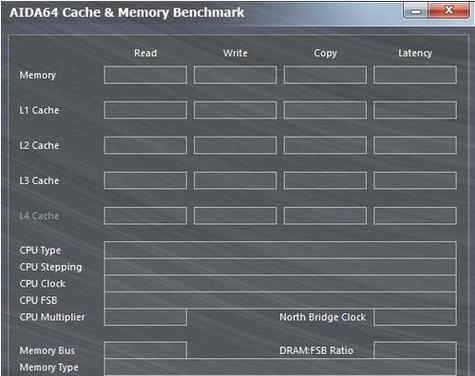Click the L3 Cache Read field
475x376 pixels.
pyautogui.click(x=145, y=181)
